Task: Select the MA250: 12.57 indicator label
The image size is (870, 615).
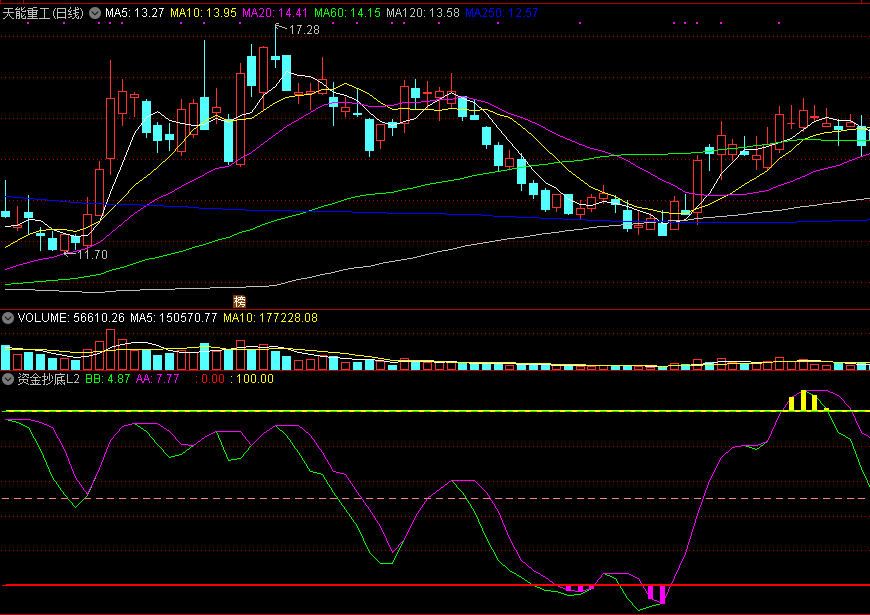Action: pyautogui.click(x=502, y=13)
